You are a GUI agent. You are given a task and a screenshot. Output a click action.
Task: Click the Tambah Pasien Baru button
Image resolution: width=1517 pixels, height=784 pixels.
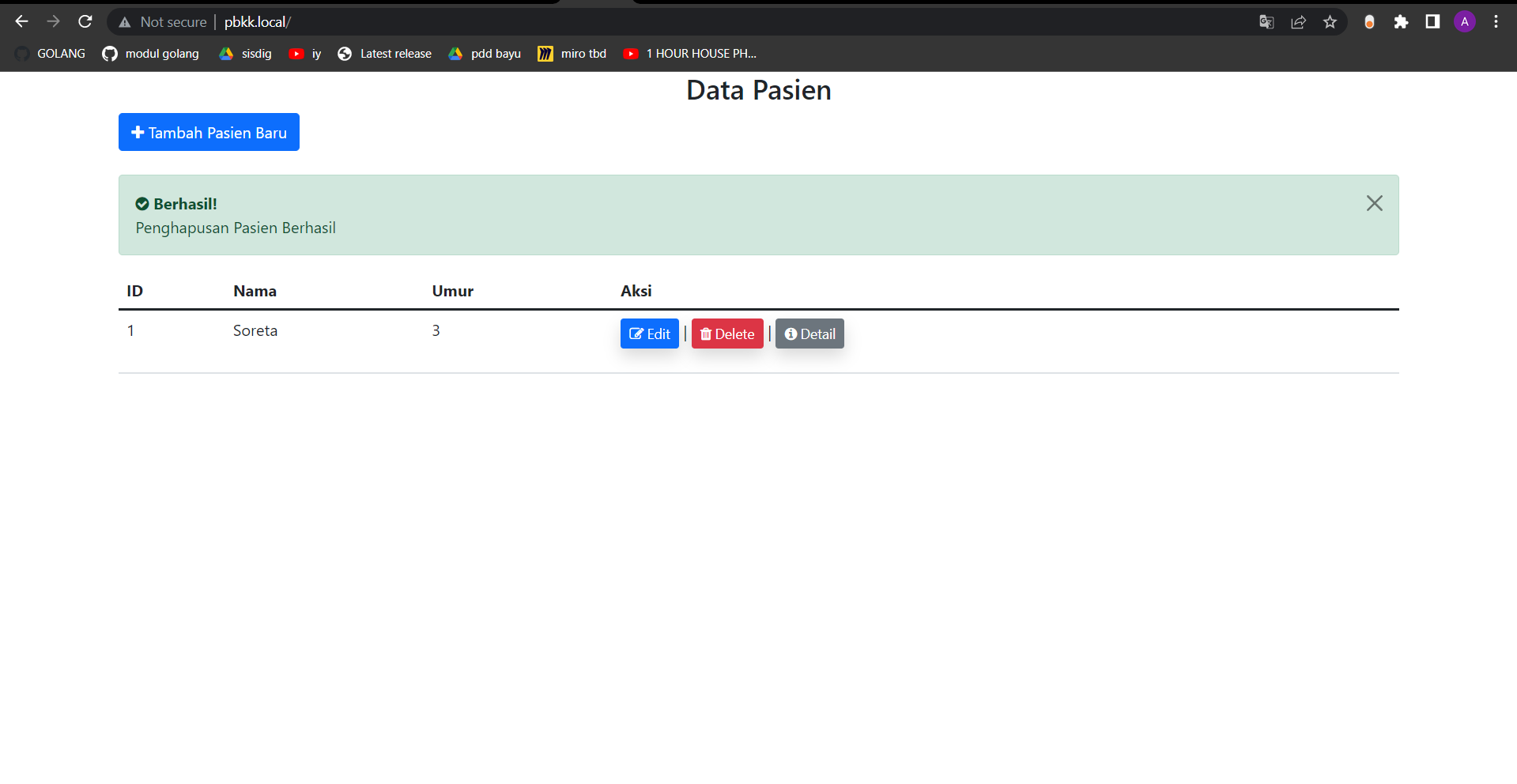coord(209,132)
